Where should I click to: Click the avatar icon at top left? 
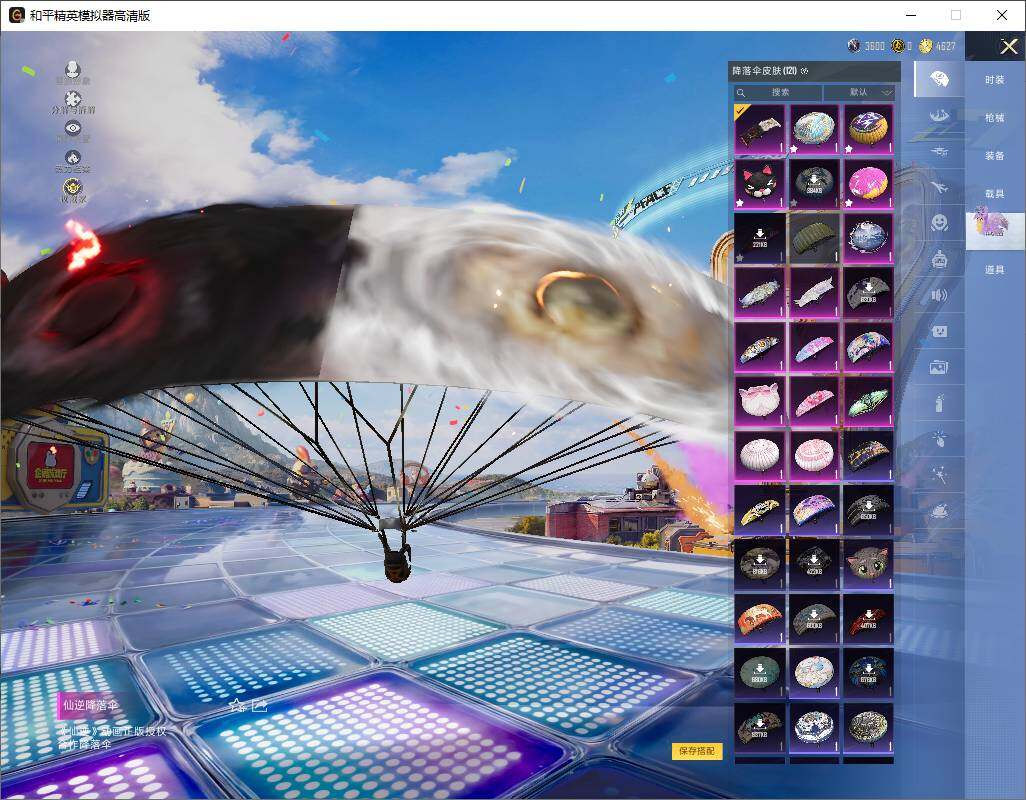tap(73, 69)
